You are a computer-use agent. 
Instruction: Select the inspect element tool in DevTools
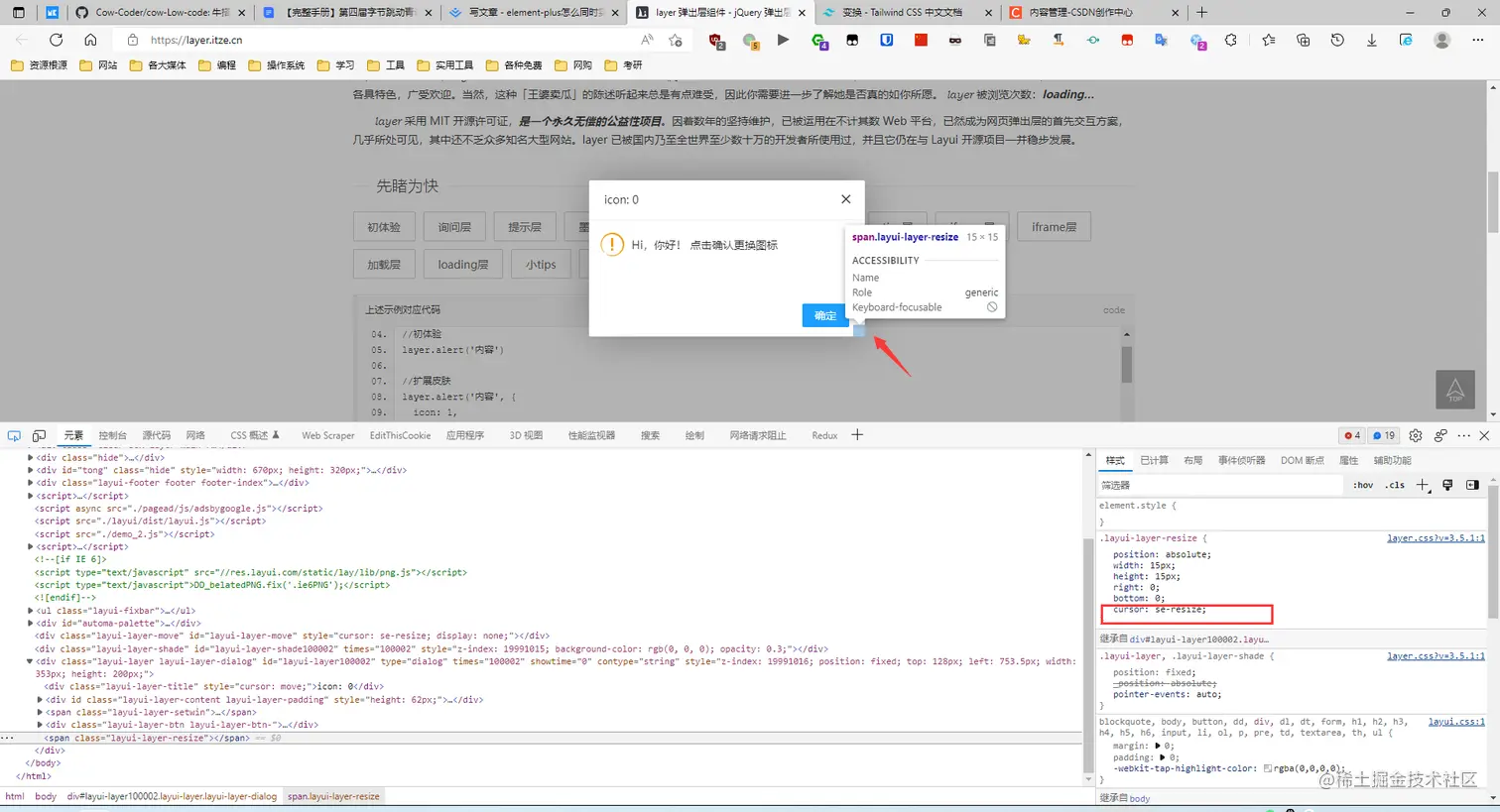click(14, 434)
